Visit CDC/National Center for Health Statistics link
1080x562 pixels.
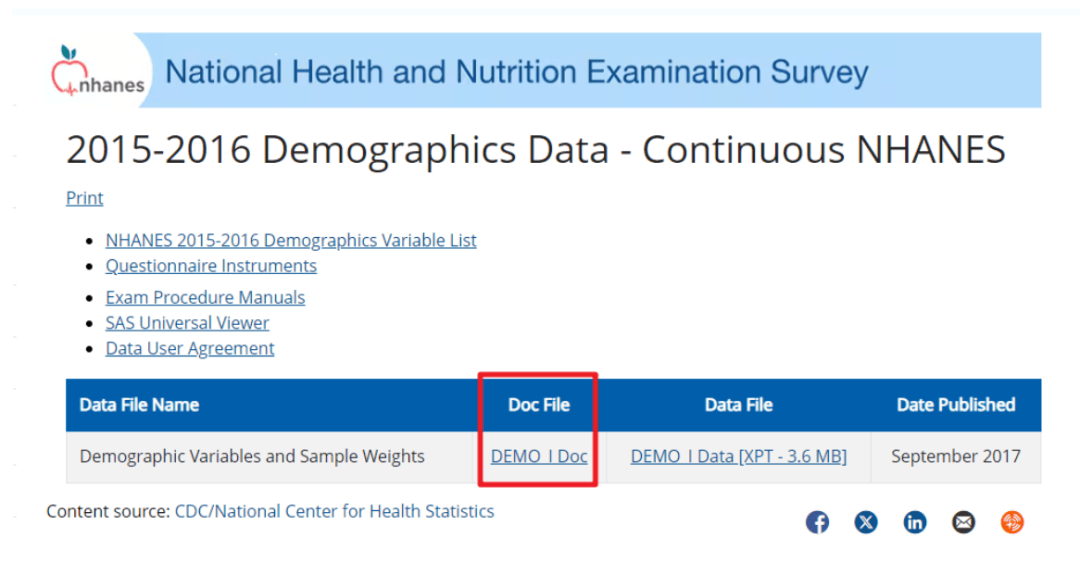tap(334, 512)
